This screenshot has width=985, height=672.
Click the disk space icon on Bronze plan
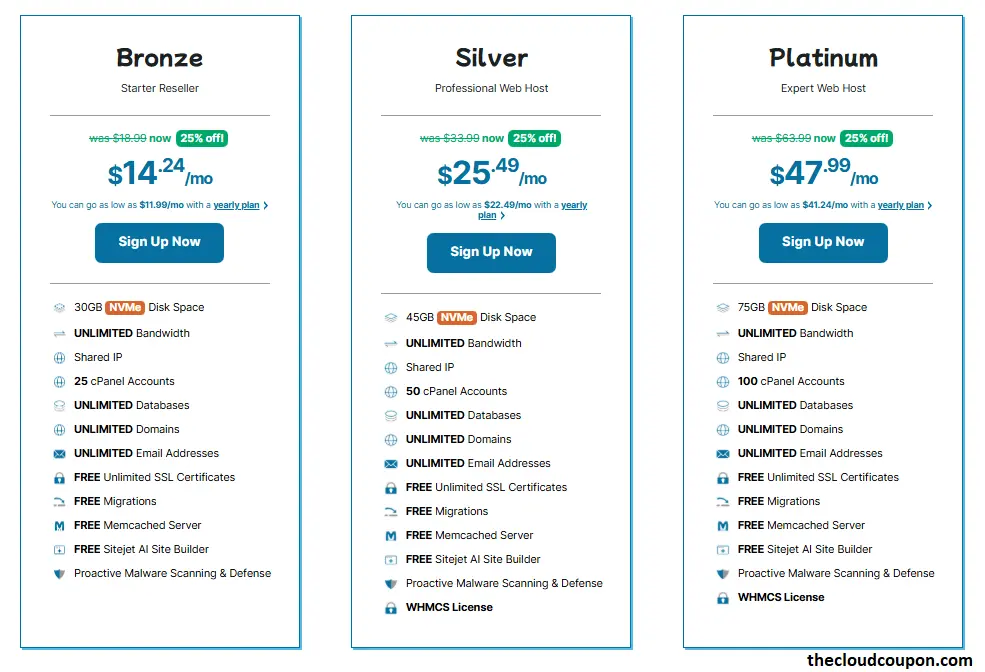tap(59, 307)
